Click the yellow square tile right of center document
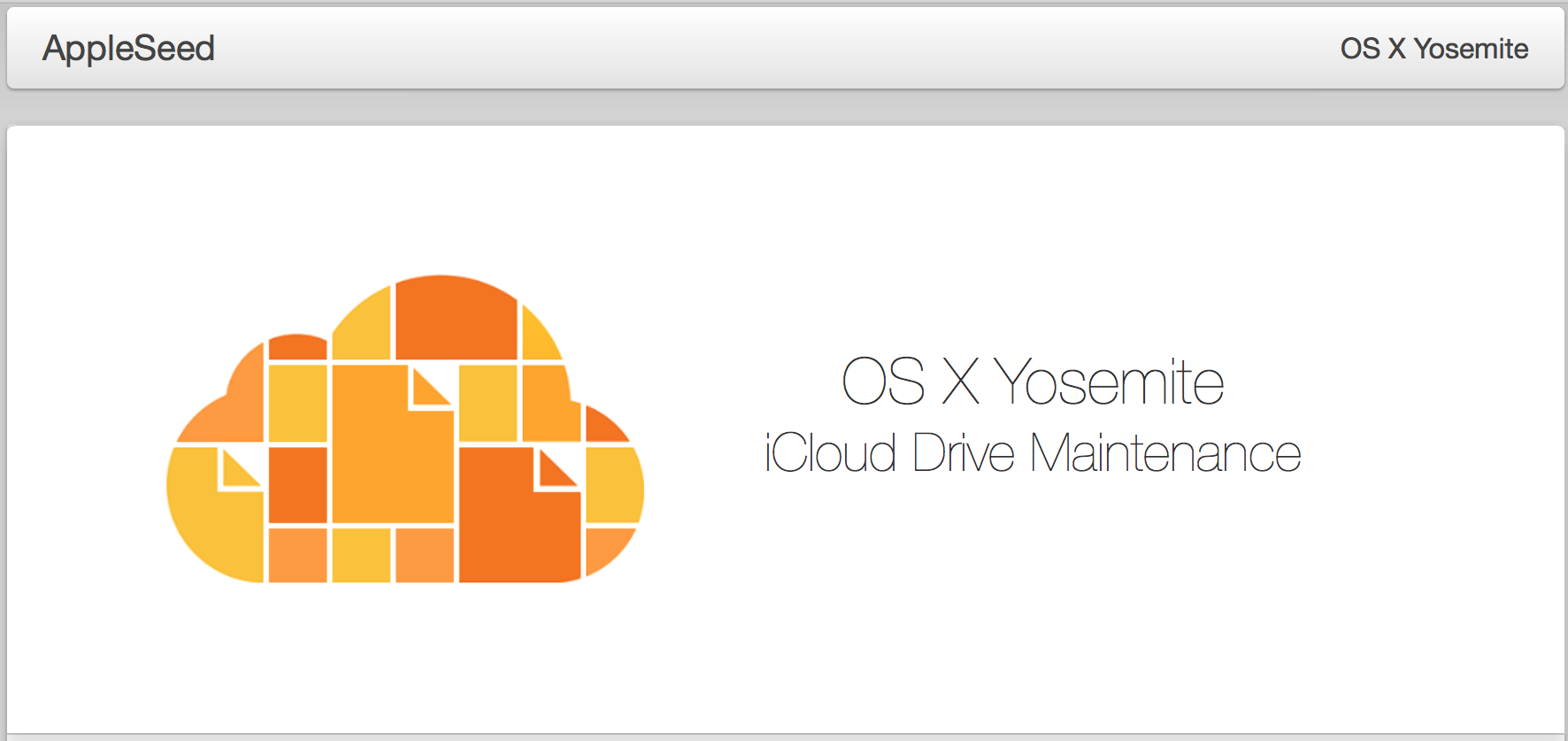 pyautogui.click(x=488, y=402)
